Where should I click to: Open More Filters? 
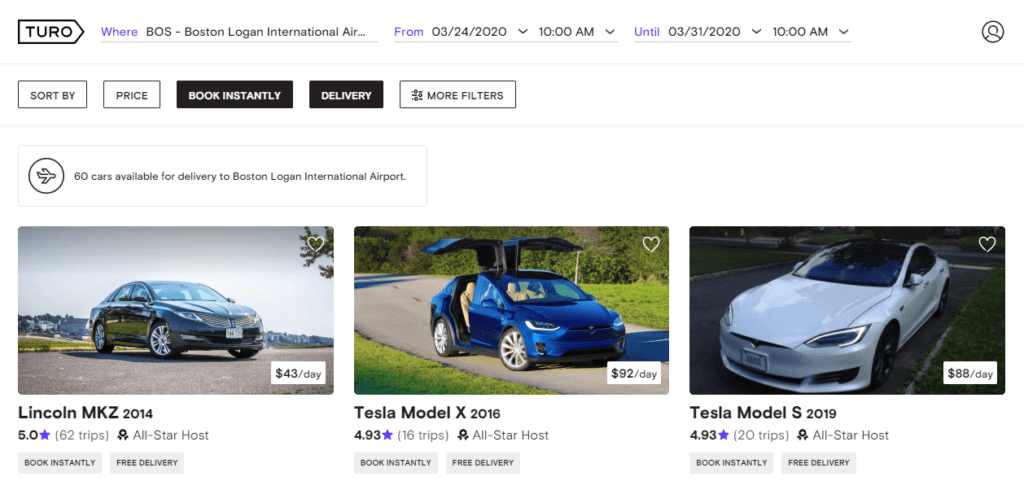(457, 95)
